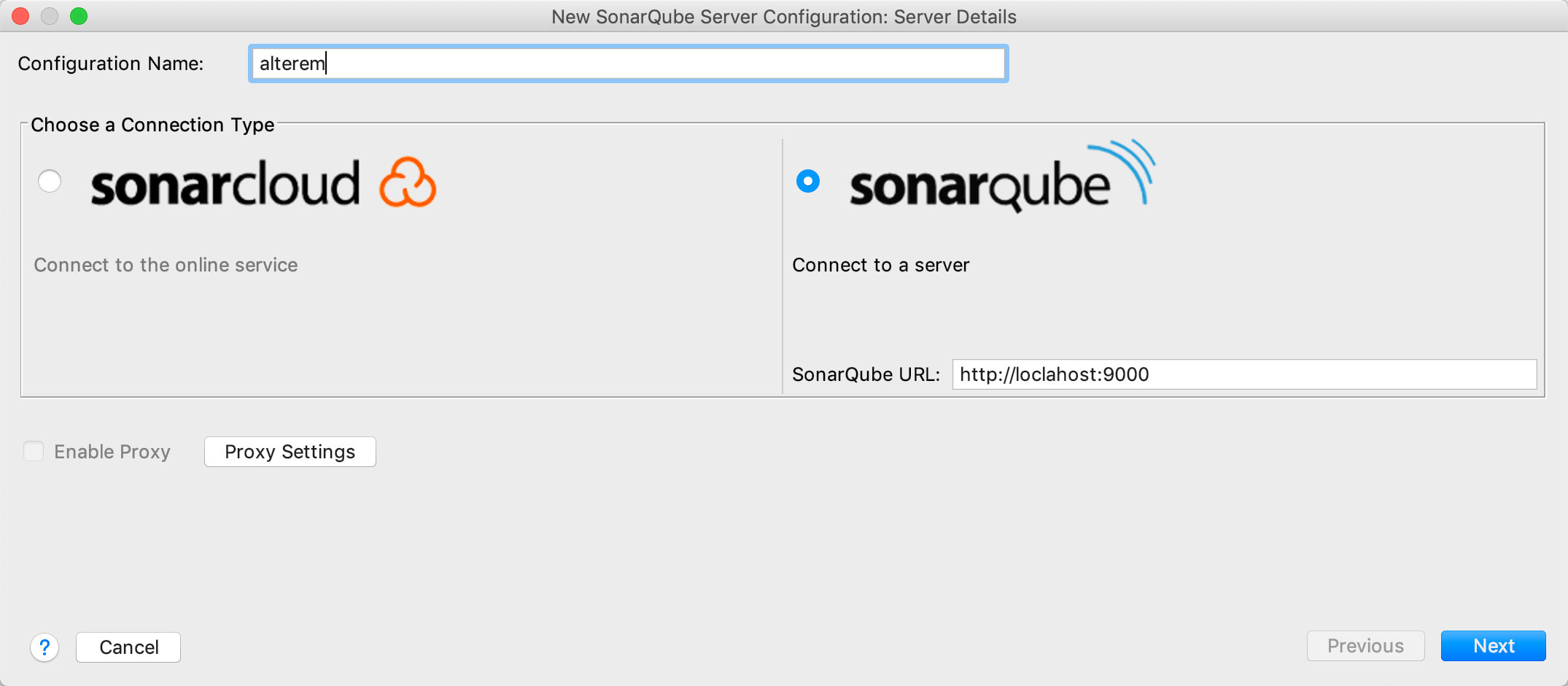This screenshot has height=686, width=1568.
Task: Click the "Connect to a server" description
Action: pyautogui.click(x=880, y=265)
